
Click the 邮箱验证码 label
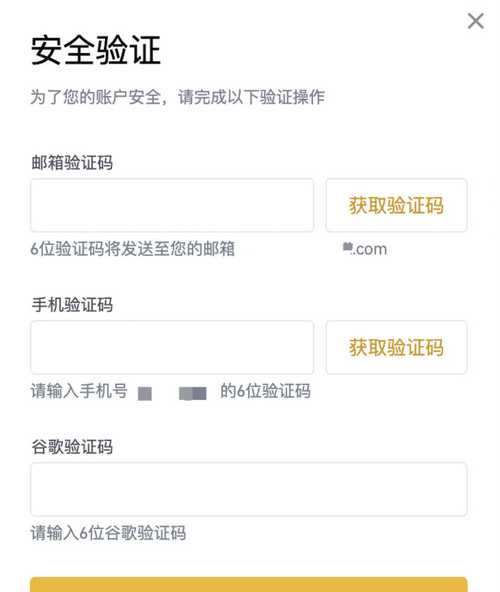coord(72,162)
